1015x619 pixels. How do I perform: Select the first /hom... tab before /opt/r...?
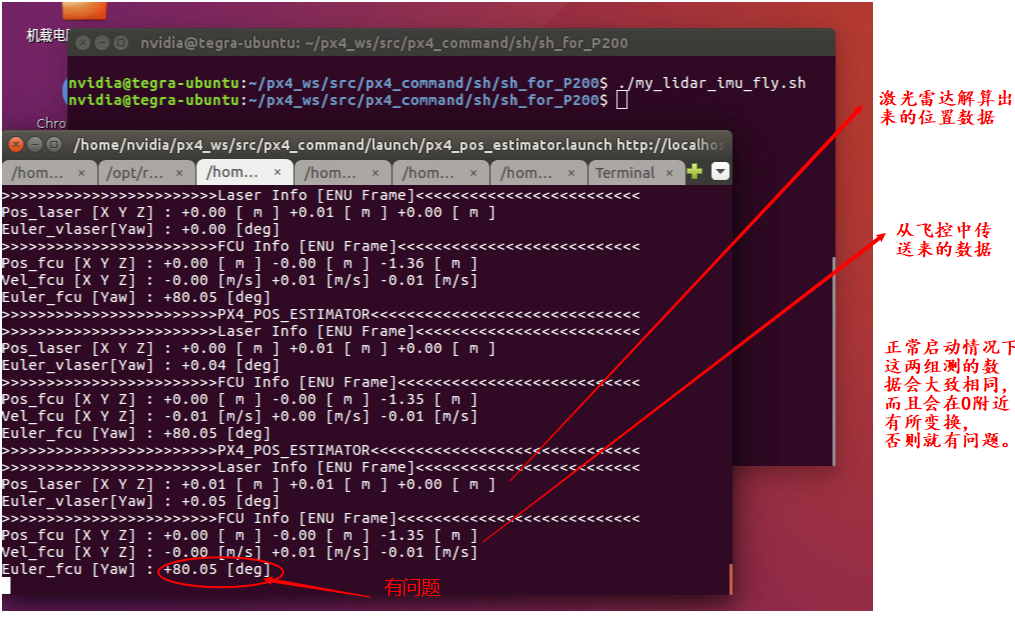tap(49, 173)
